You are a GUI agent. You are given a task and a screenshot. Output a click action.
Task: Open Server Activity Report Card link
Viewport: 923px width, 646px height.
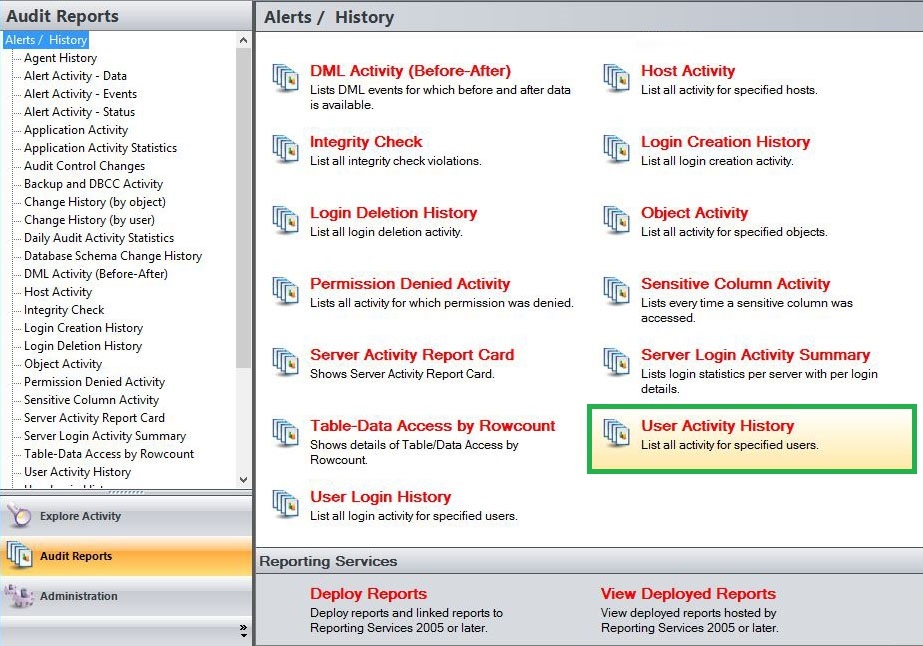coord(412,355)
